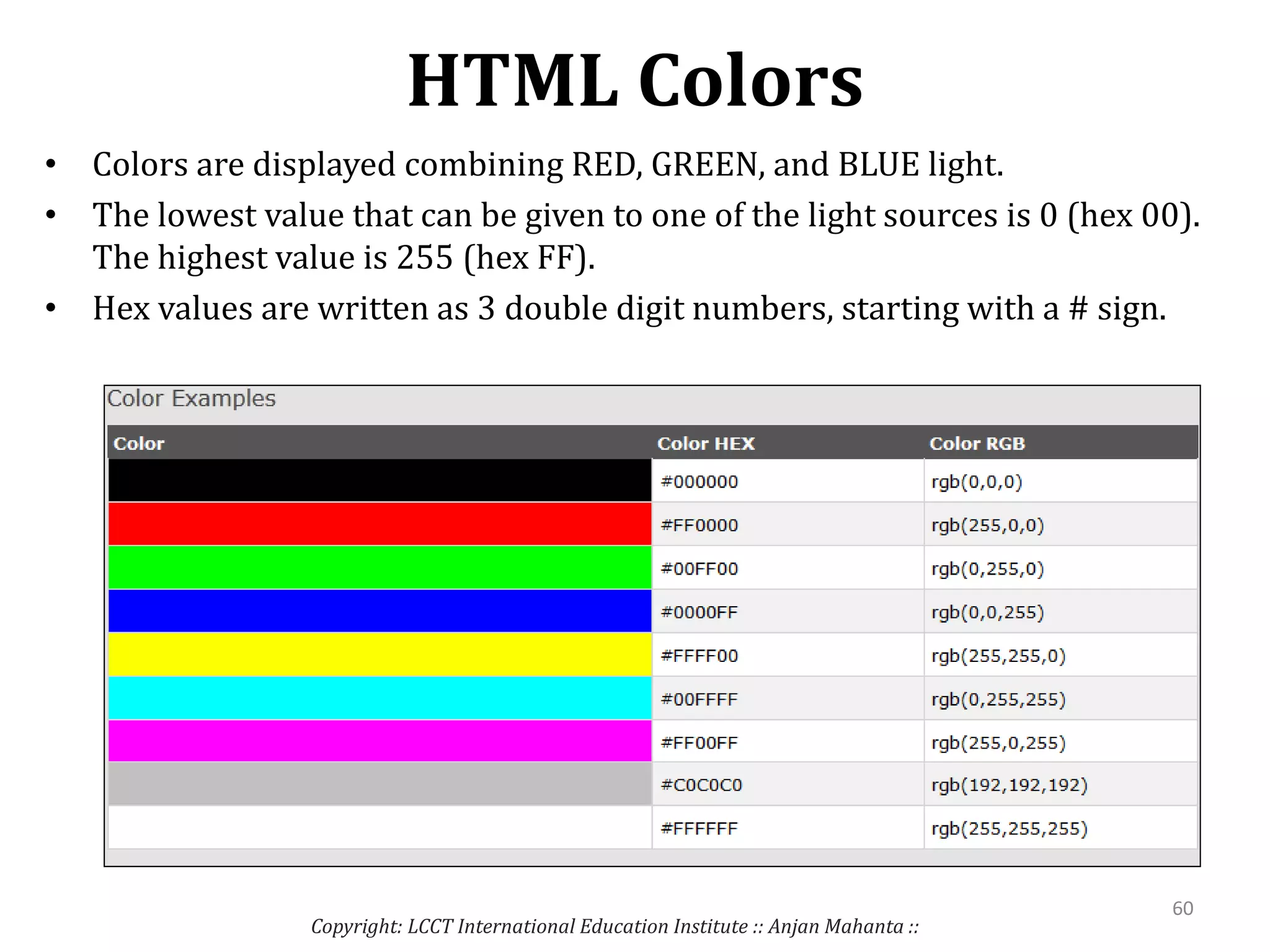Click the HTML Colors slide title

(635, 81)
